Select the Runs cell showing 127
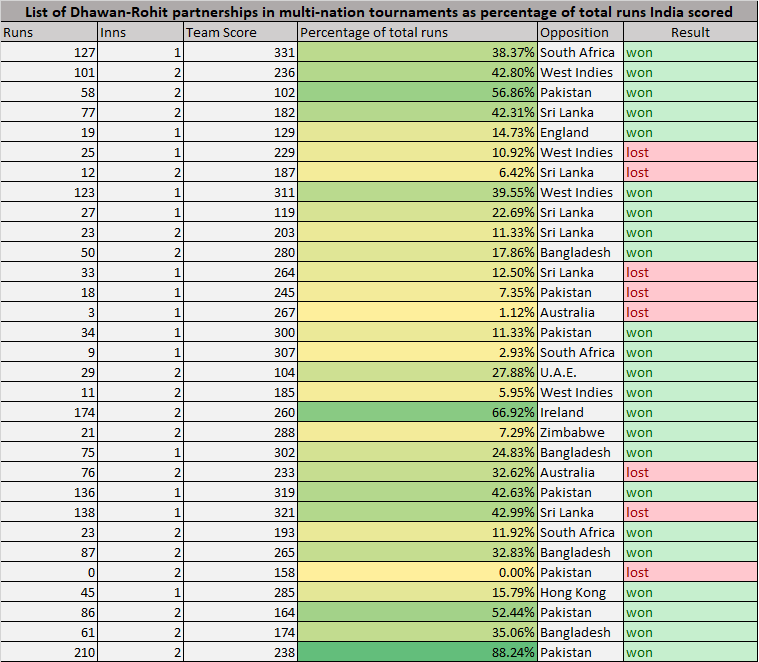The width and height of the screenshot is (759, 662). tap(49, 52)
